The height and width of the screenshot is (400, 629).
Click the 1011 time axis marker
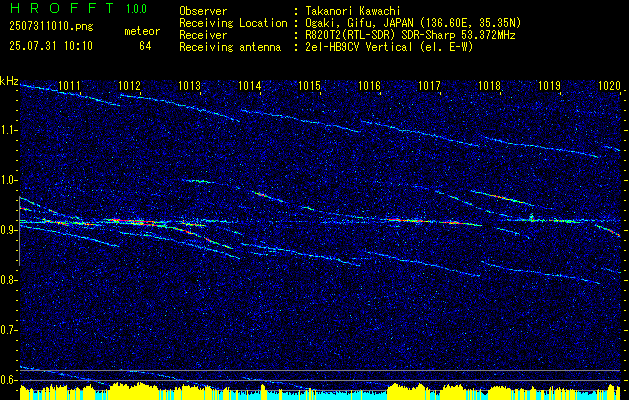tap(69, 85)
